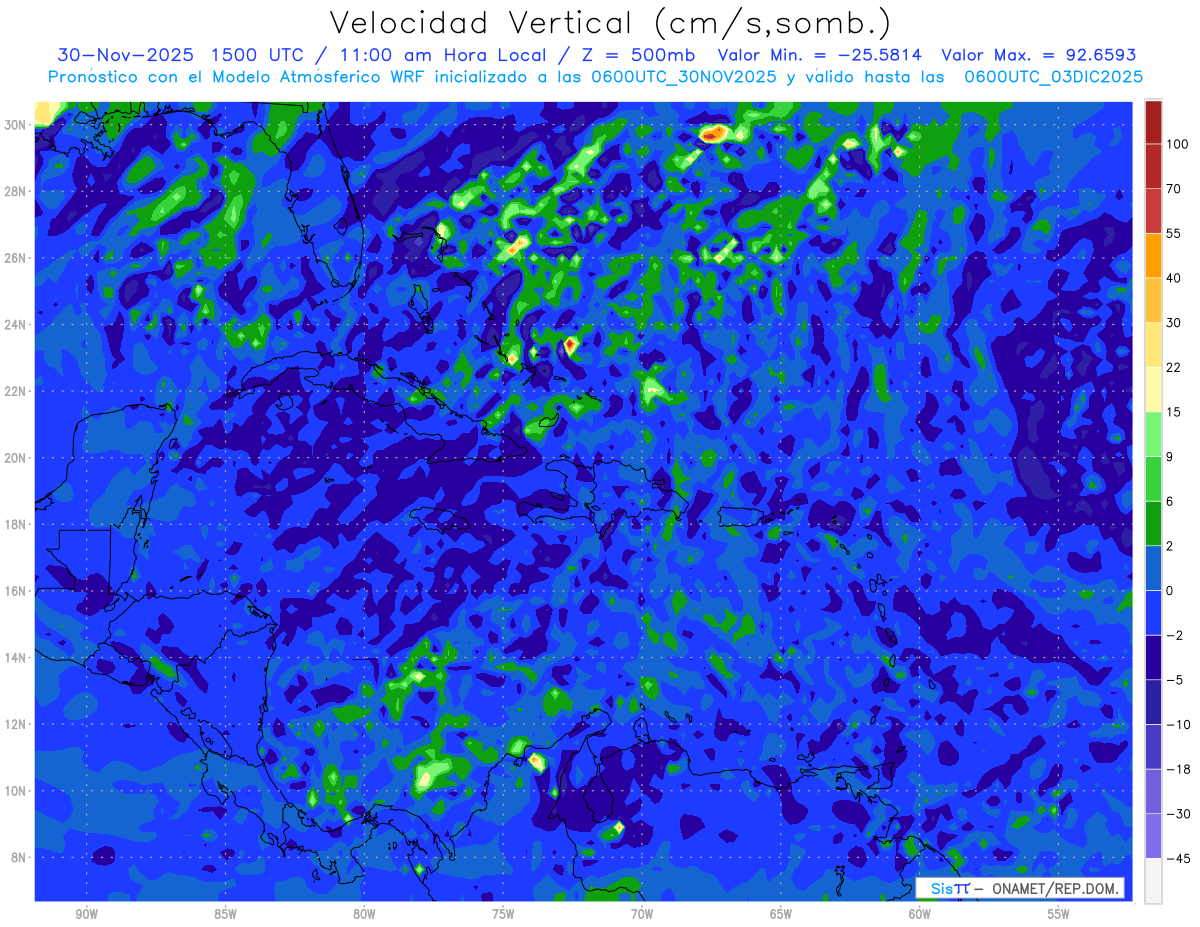Click the "Valor Max. = 92.6593" text
This screenshot has width=1200, height=927.
coord(1039,55)
